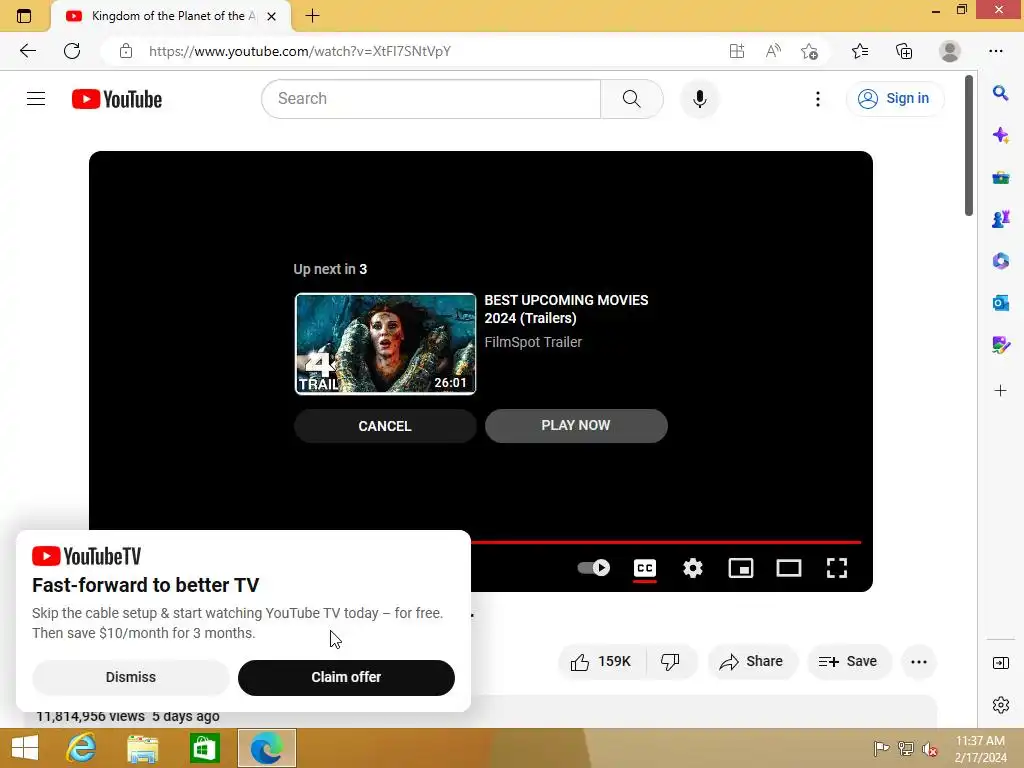The height and width of the screenshot is (768, 1024).
Task: Open Best Upcoming Movies 2024 thumbnail
Action: 385,344
